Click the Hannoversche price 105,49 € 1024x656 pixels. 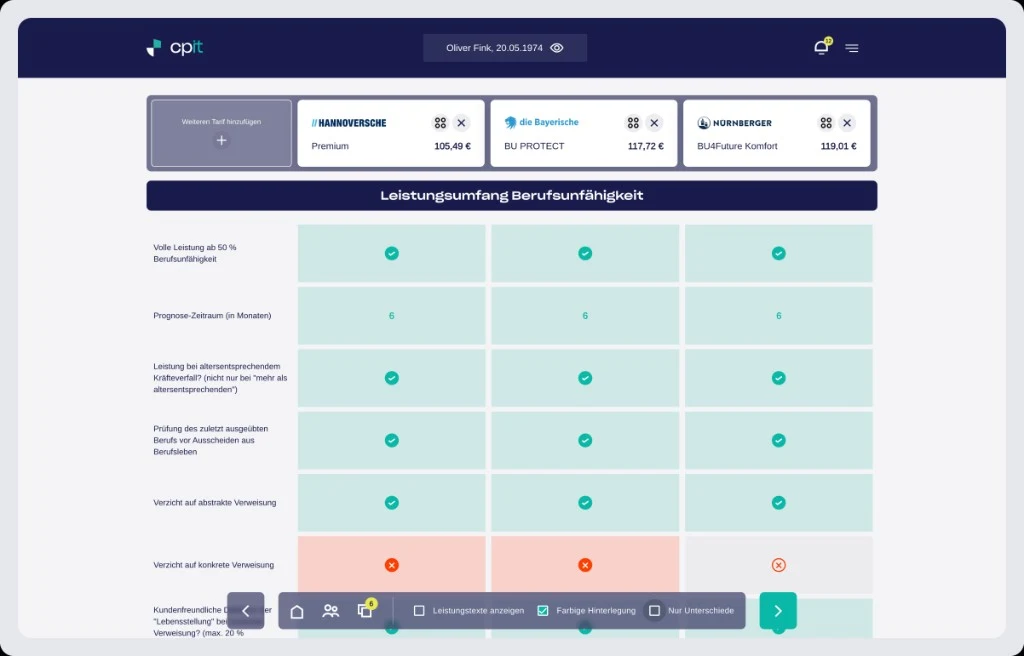[x=453, y=146]
